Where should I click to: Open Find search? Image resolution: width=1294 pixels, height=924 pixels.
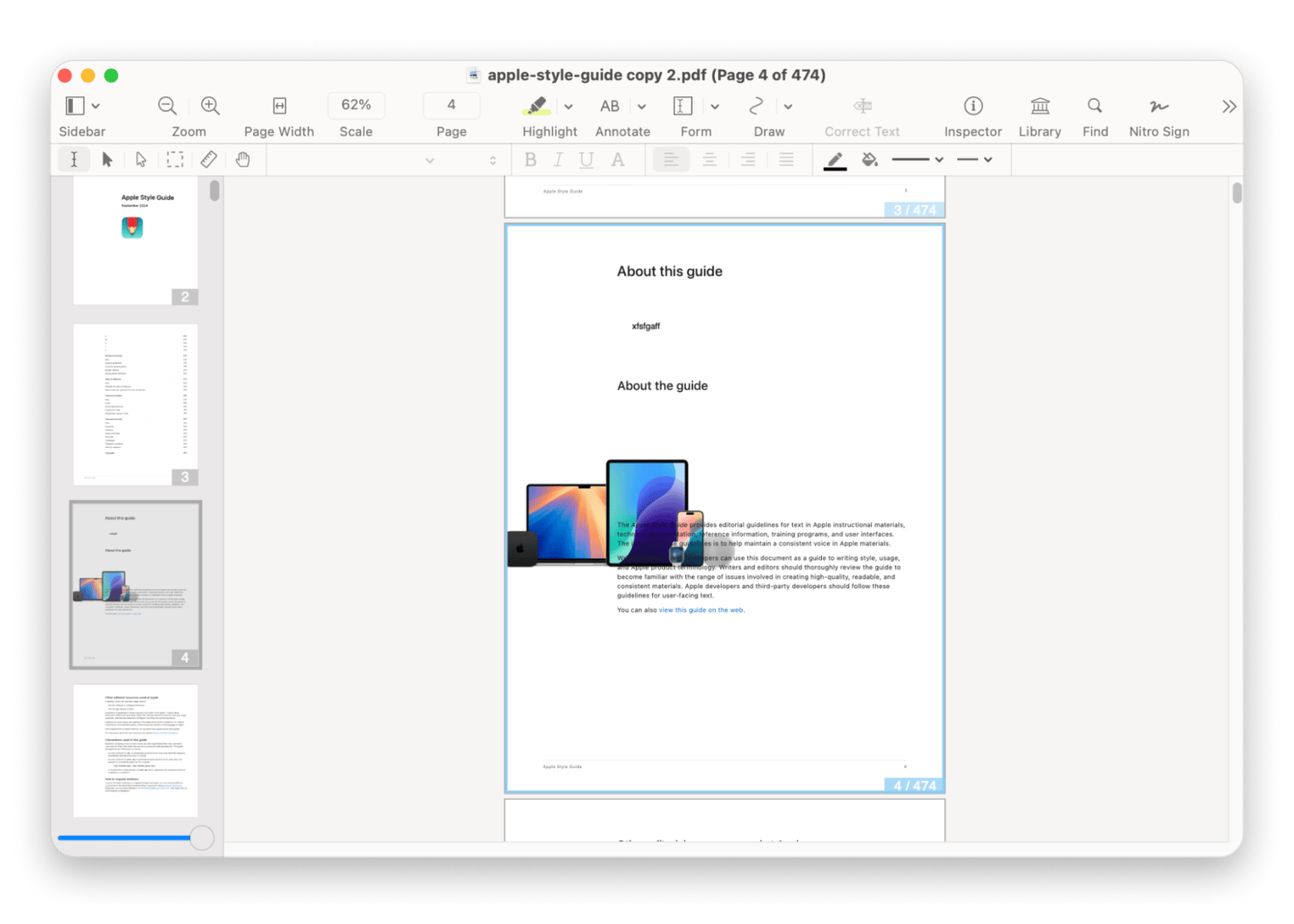[x=1095, y=105]
